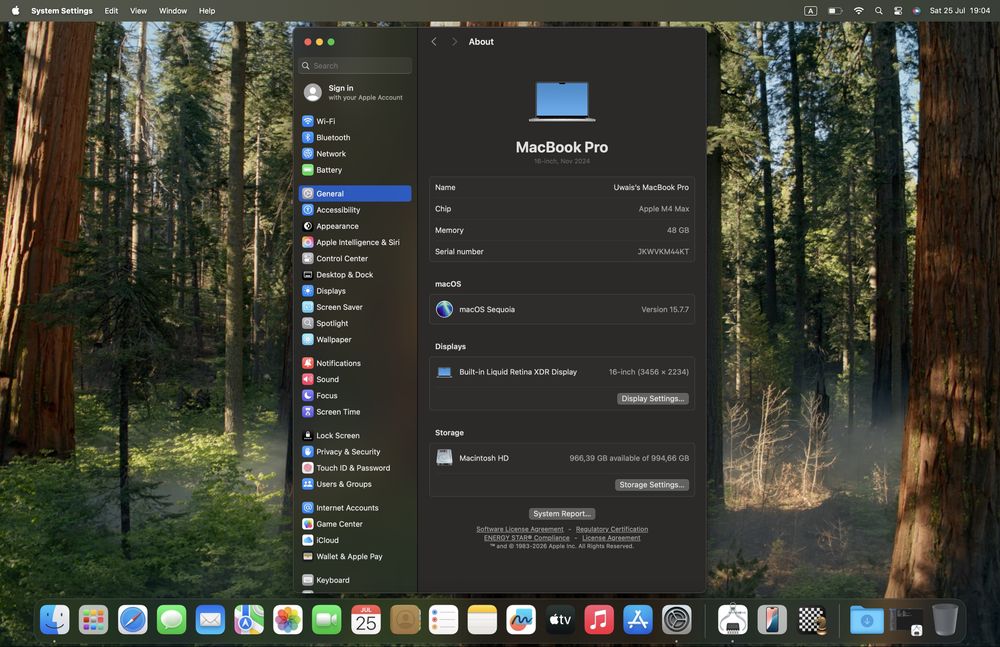Open the Help menu

click(207, 11)
